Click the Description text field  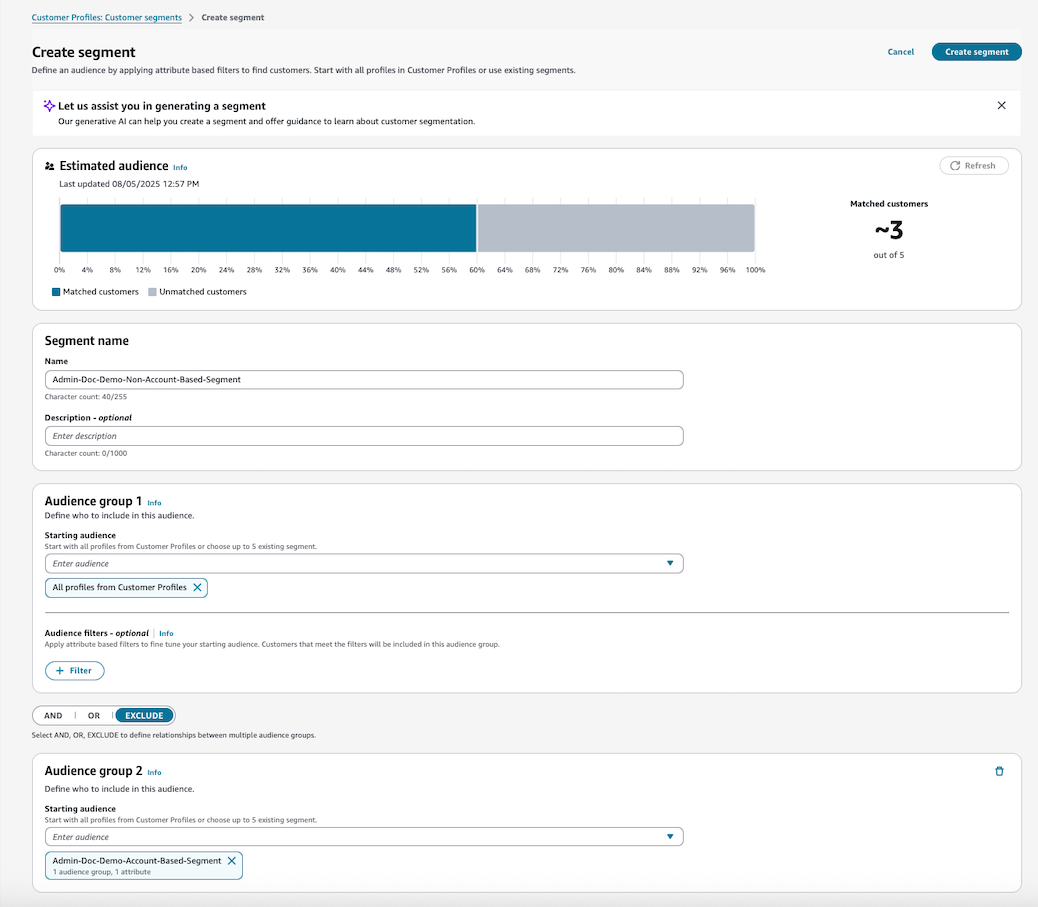[x=364, y=435]
